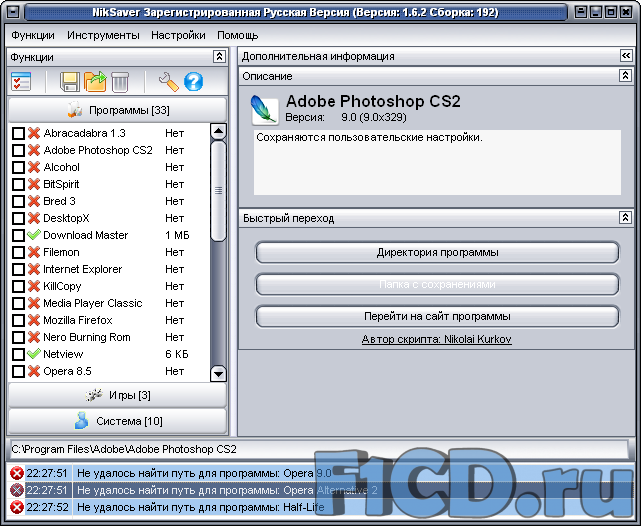Viewport: 641px width, 526px height.
Task: Toggle the Программы [33] category header
Action: point(117,110)
